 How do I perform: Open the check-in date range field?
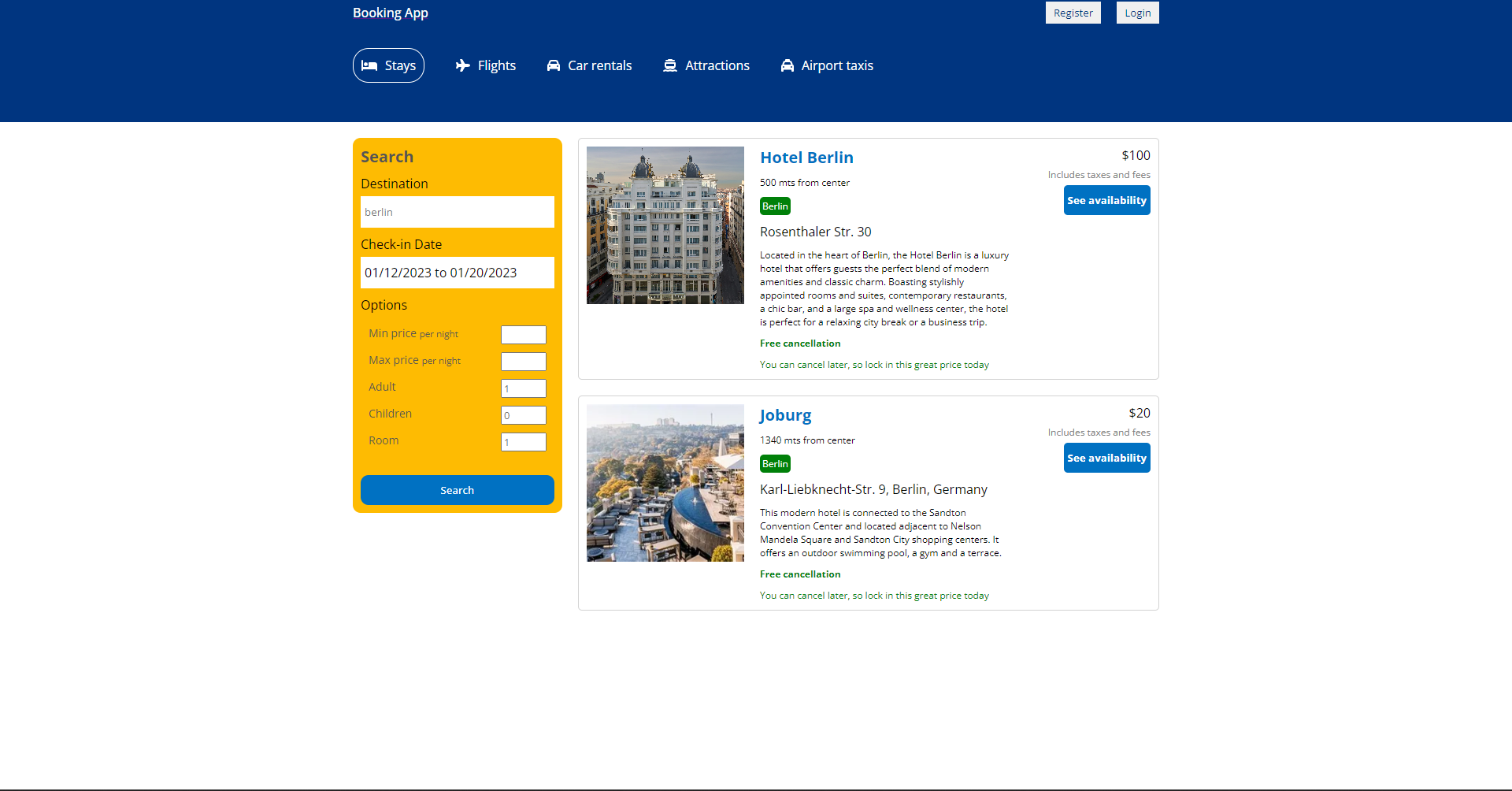pyautogui.click(x=457, y=273)
